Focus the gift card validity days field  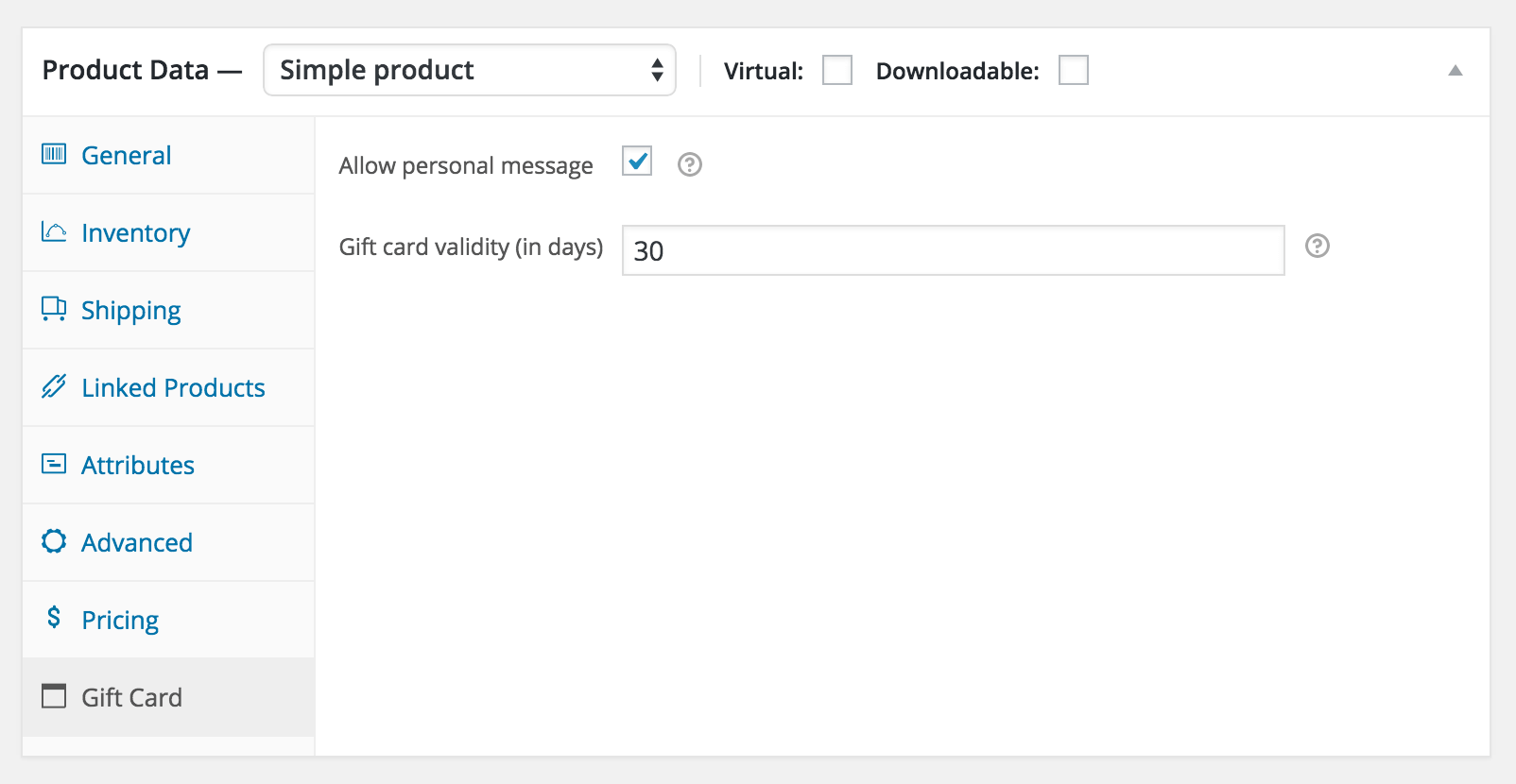pyautogui.click(x=954, y=250)
